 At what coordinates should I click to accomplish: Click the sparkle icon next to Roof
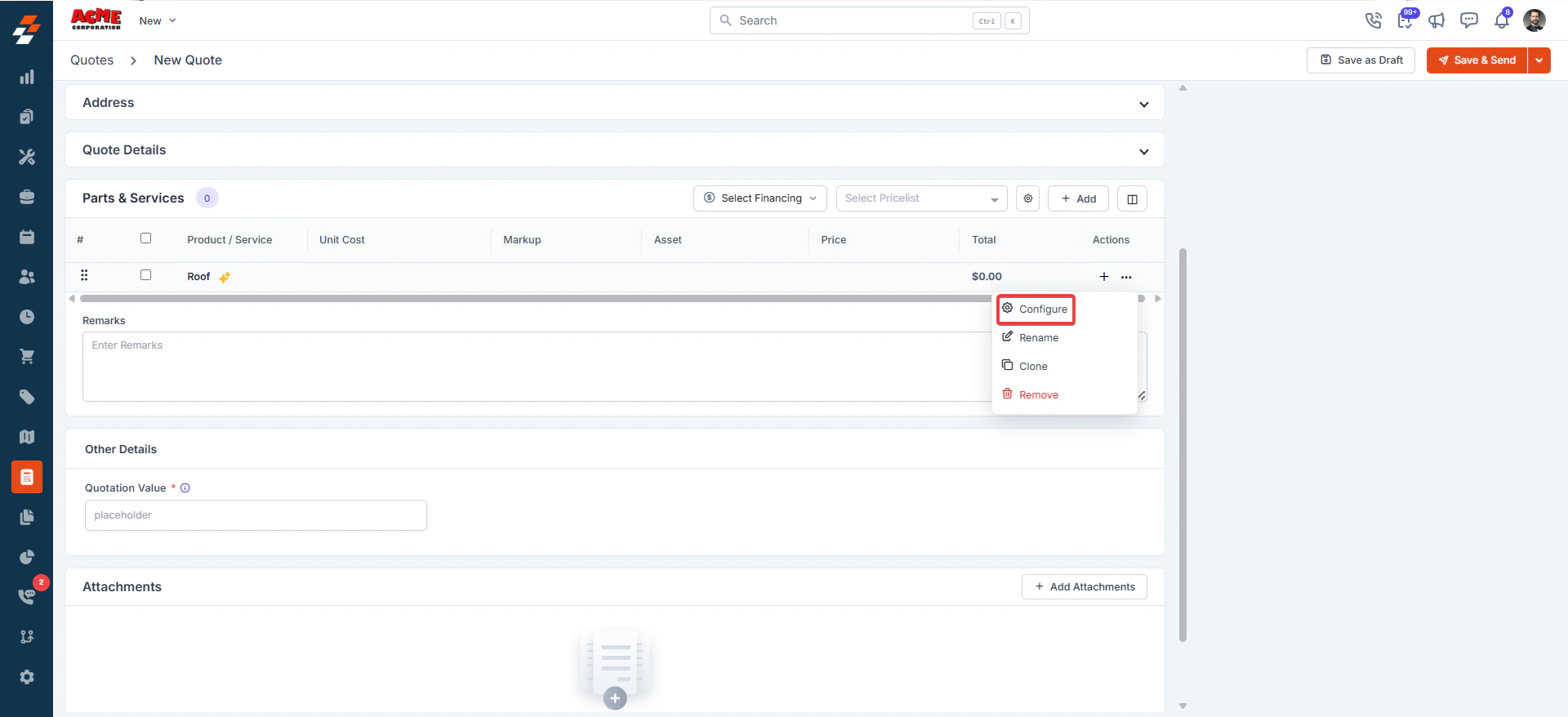[x=225, y=277]
